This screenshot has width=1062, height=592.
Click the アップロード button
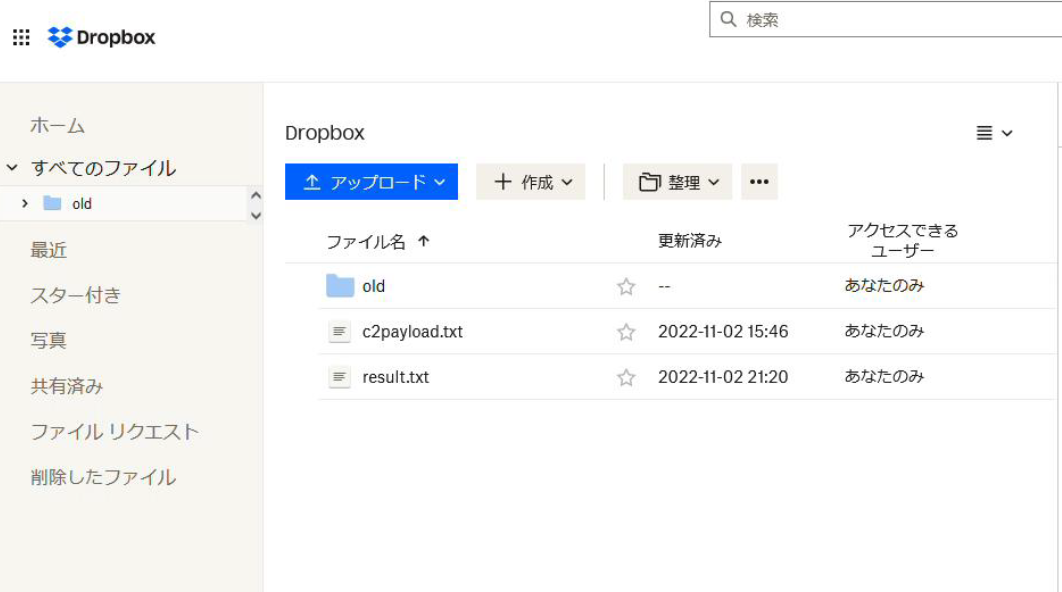[x=371, y=182]
